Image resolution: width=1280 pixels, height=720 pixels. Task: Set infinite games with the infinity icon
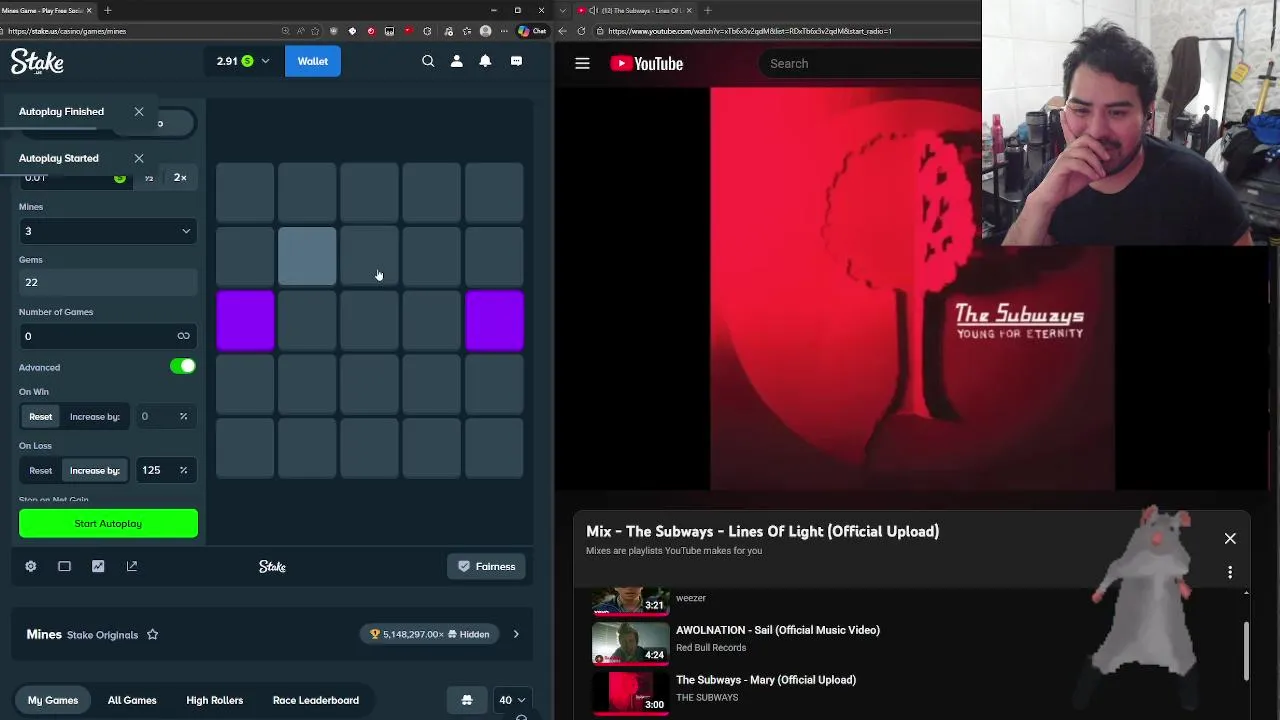(183, 336)
